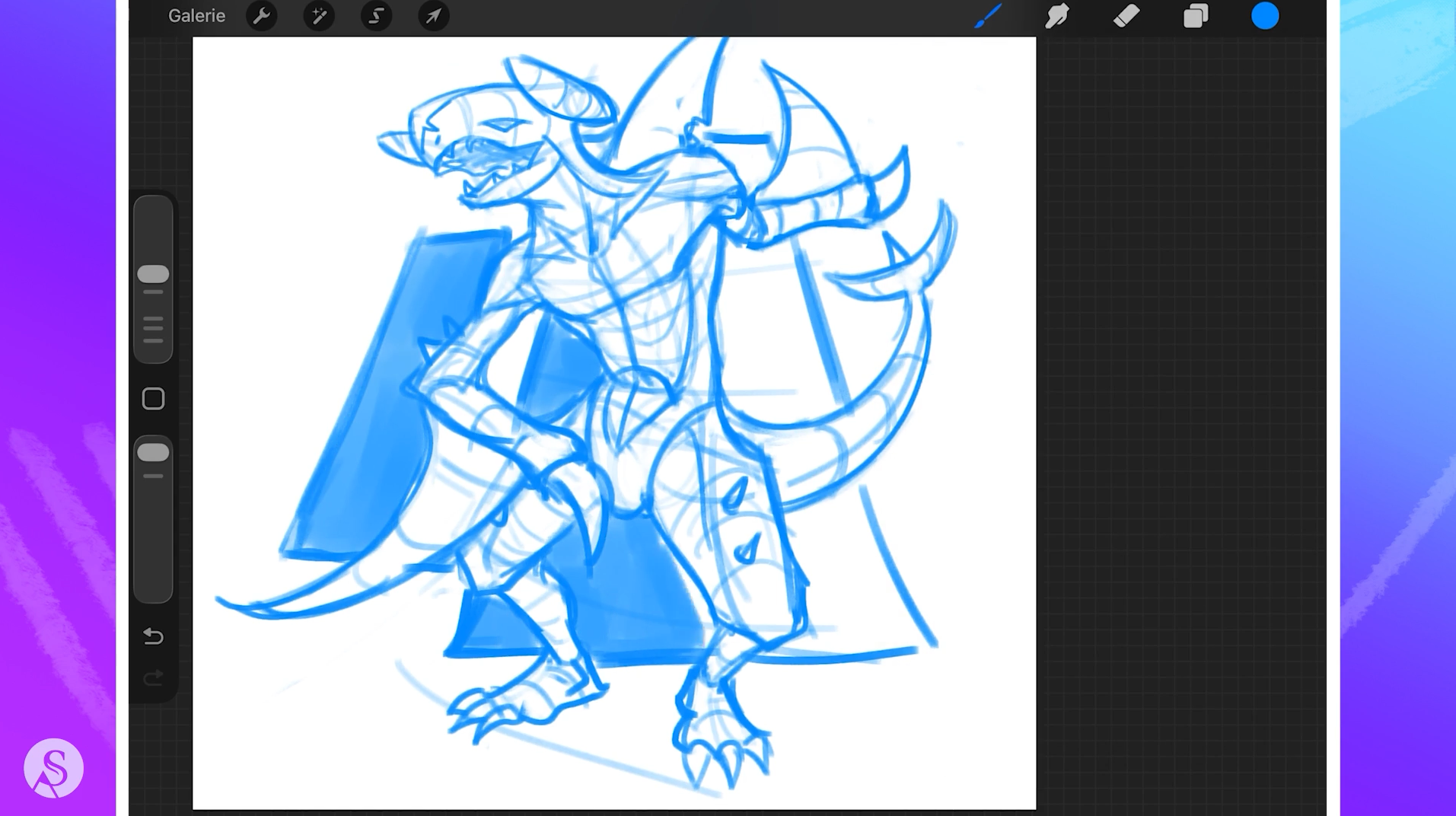
Task: Activate the Transform arrow tool
Action: coord(433,16)
